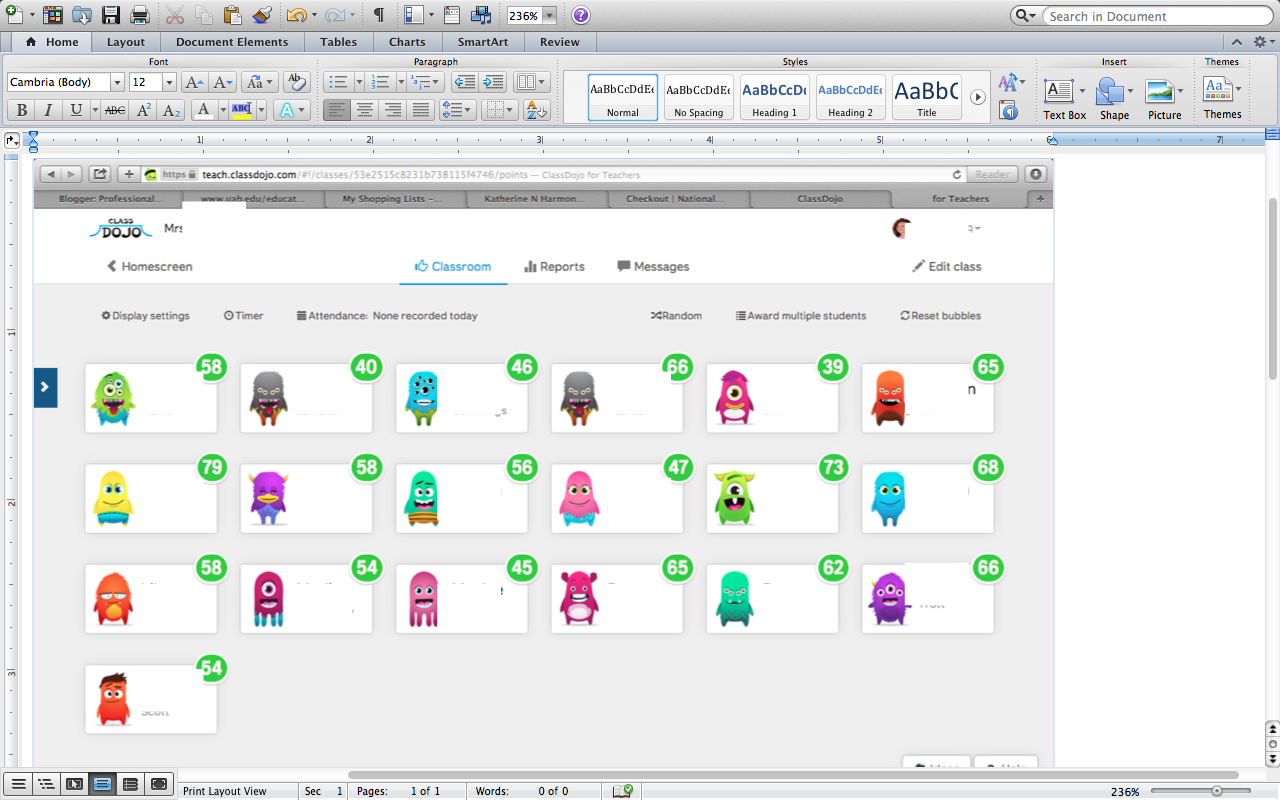Viewport: 1280px width, 800px height.
Task: Open Word Help purple question icon
Action: (581, 16)
